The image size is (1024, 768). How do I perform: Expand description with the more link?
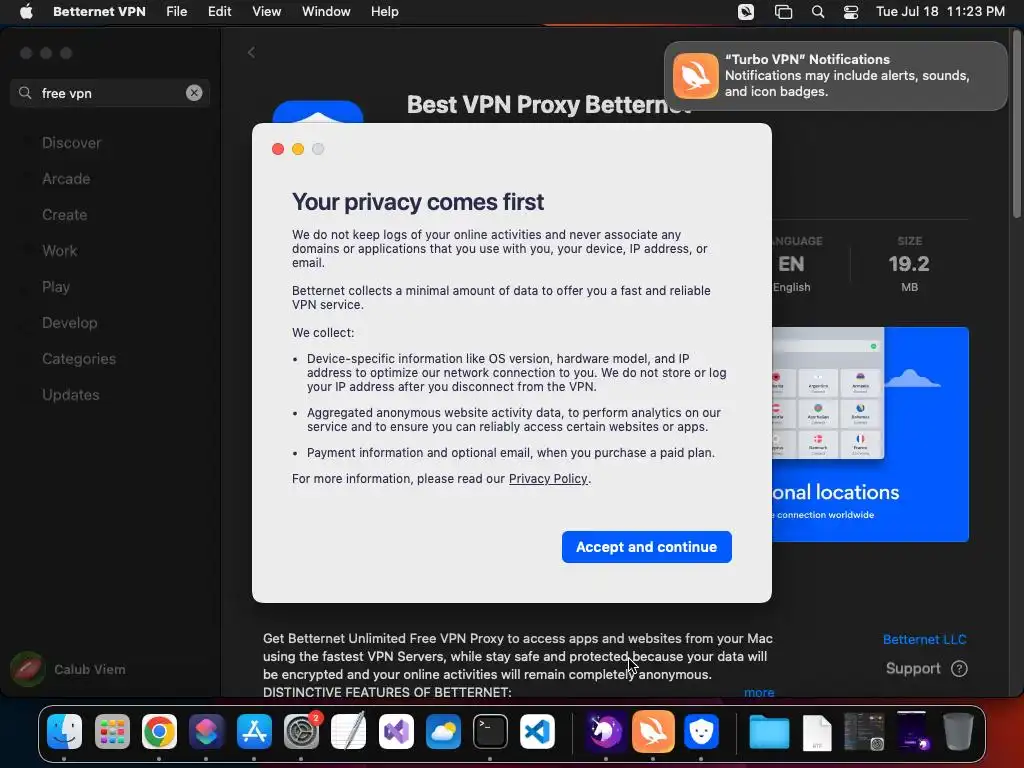759,692
